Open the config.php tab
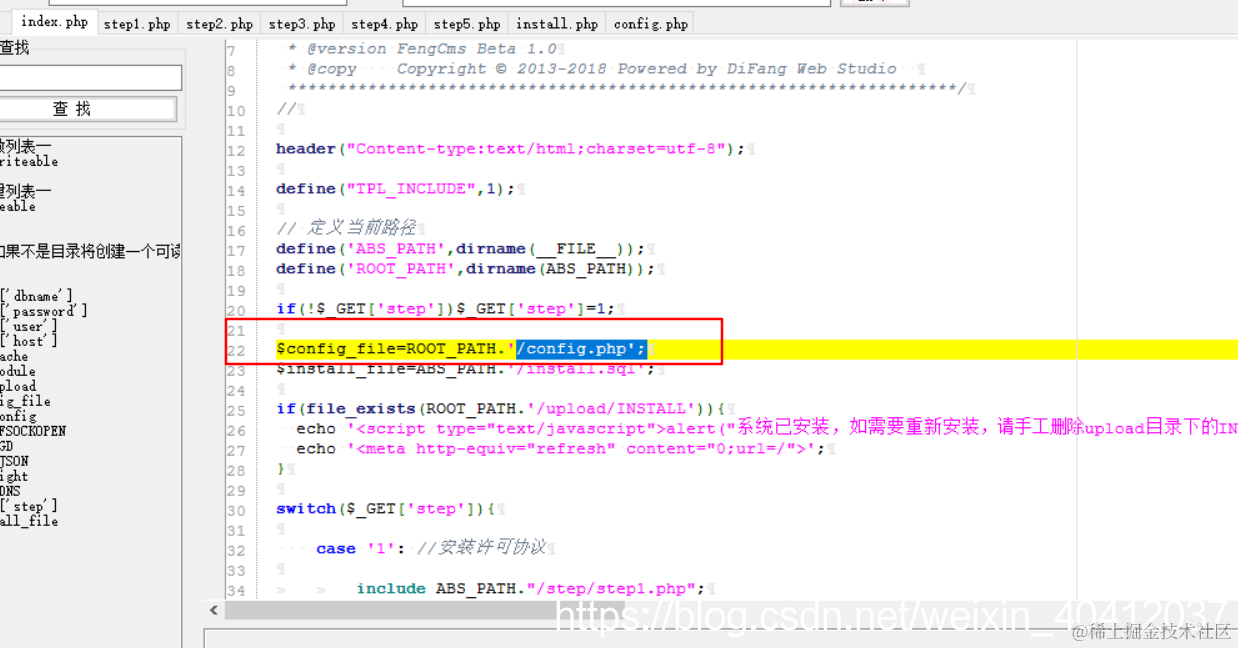 click(x=651, y=24)
